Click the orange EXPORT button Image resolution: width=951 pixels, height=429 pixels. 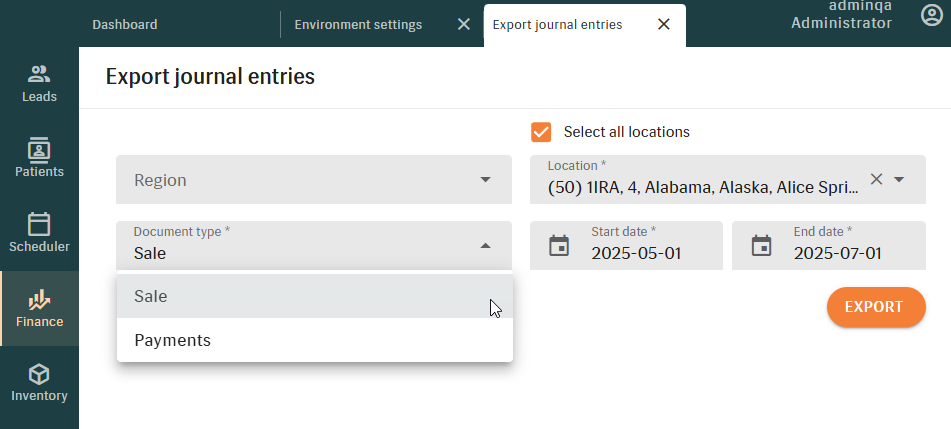coord(876,307)
